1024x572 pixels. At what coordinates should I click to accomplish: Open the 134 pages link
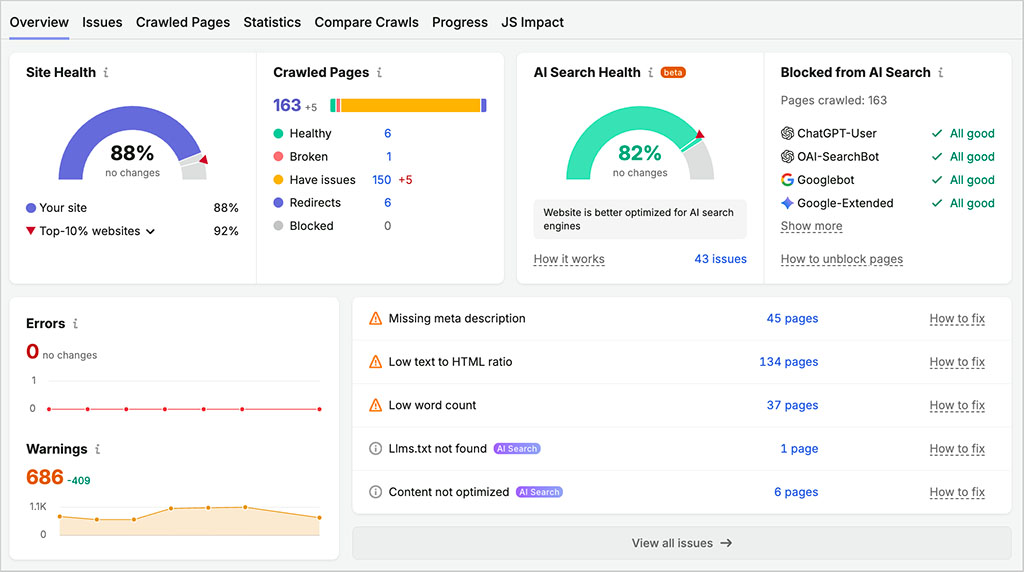tap(788, 362)
